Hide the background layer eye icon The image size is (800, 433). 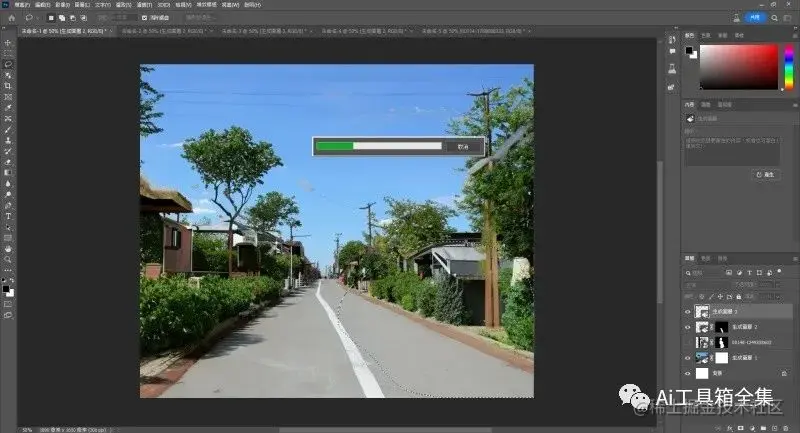coord(688,374)
